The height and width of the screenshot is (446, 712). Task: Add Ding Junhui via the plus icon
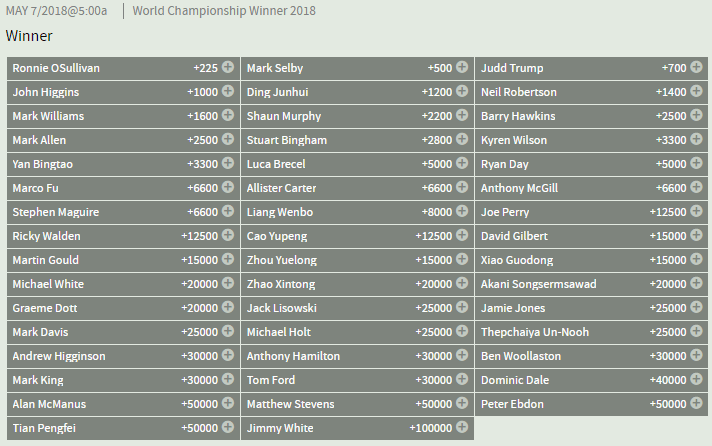[462, 92]
